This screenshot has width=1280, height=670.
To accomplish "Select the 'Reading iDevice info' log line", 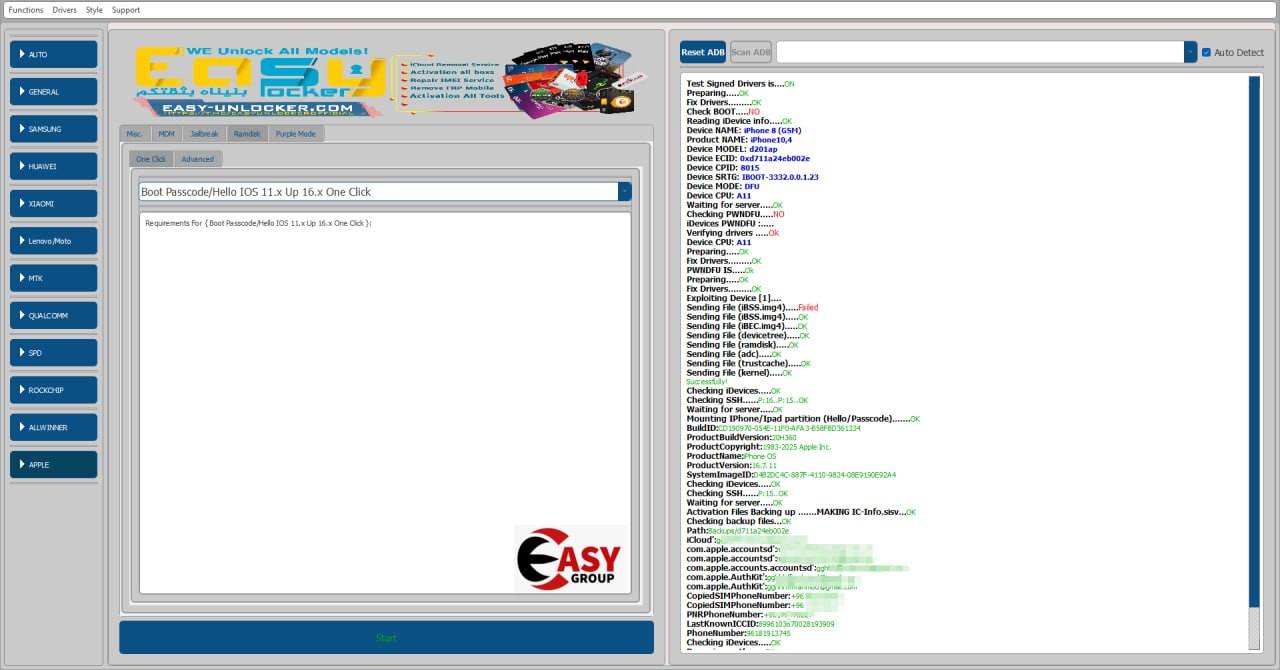I will tap(739, 121).
